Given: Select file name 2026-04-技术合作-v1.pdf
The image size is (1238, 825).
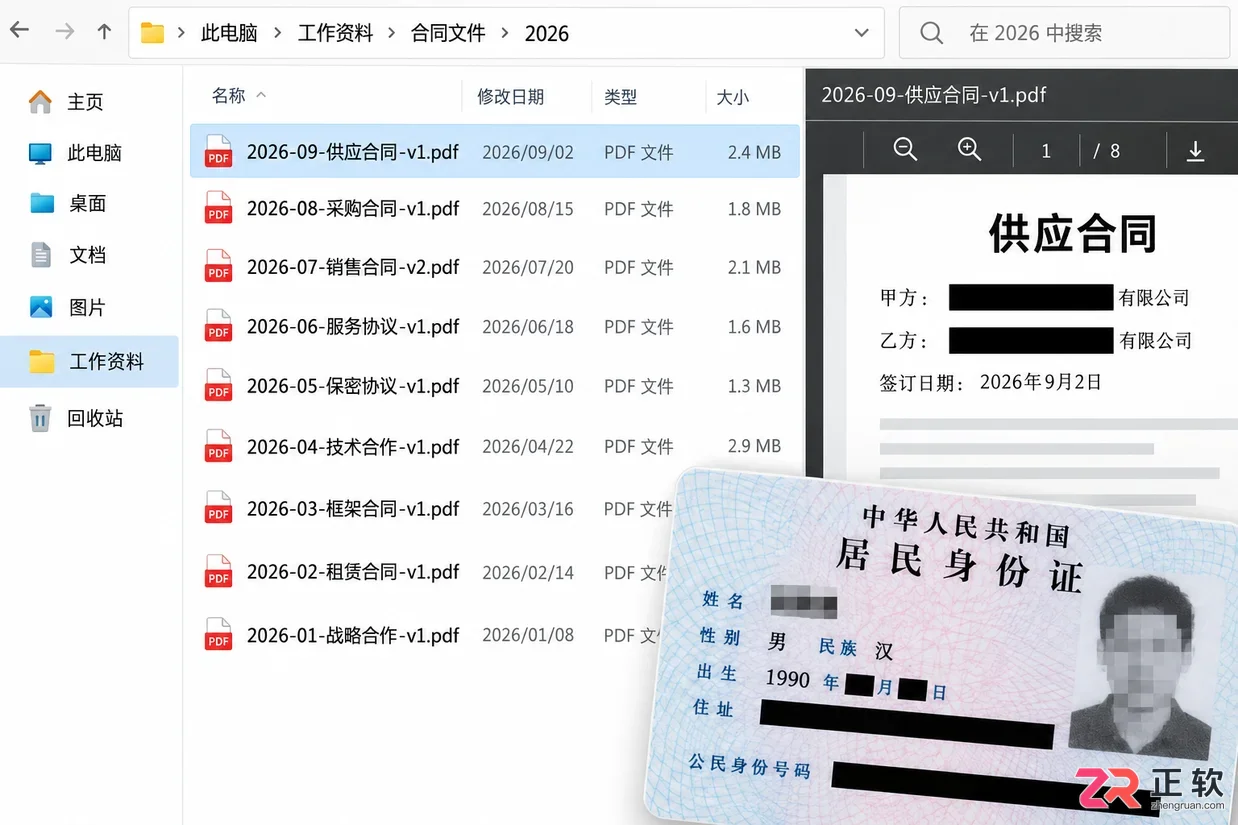Looking at the screenshot, I should pyautogui.click(x=353, y=446).
